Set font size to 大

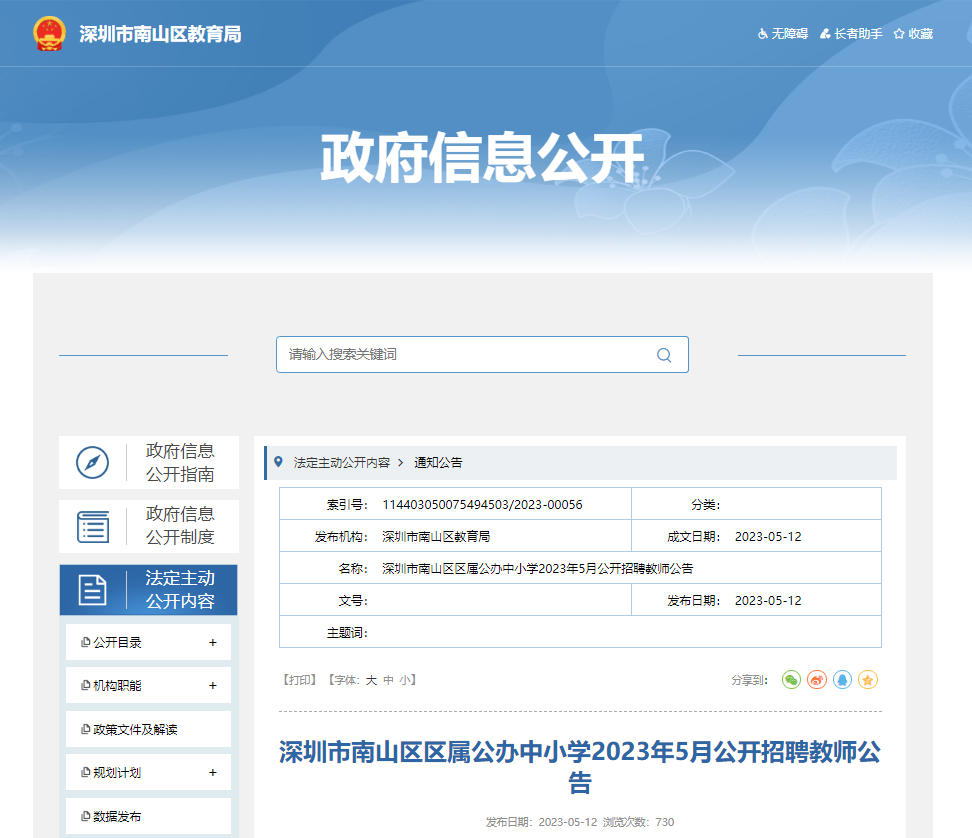tap(371, 680)
